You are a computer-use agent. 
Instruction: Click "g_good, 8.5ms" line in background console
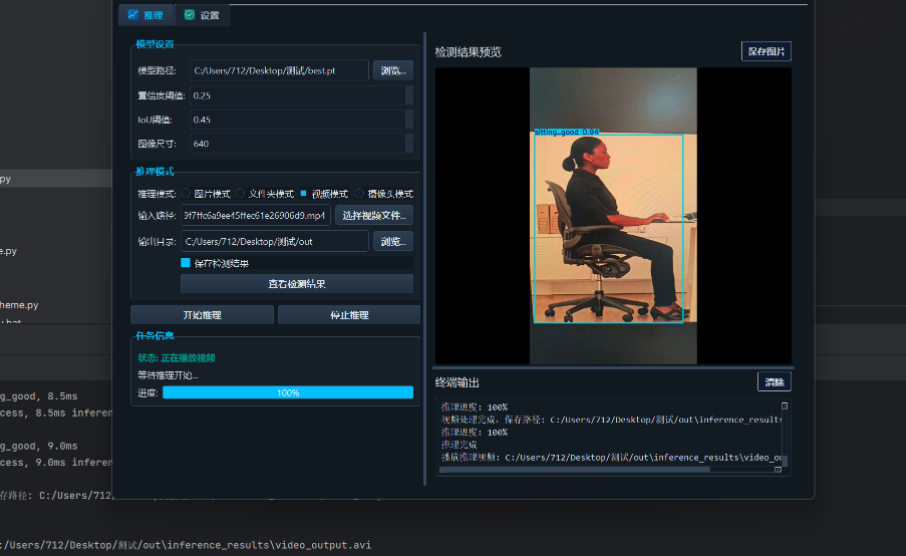pyautogui.click(x=39, y=396)
